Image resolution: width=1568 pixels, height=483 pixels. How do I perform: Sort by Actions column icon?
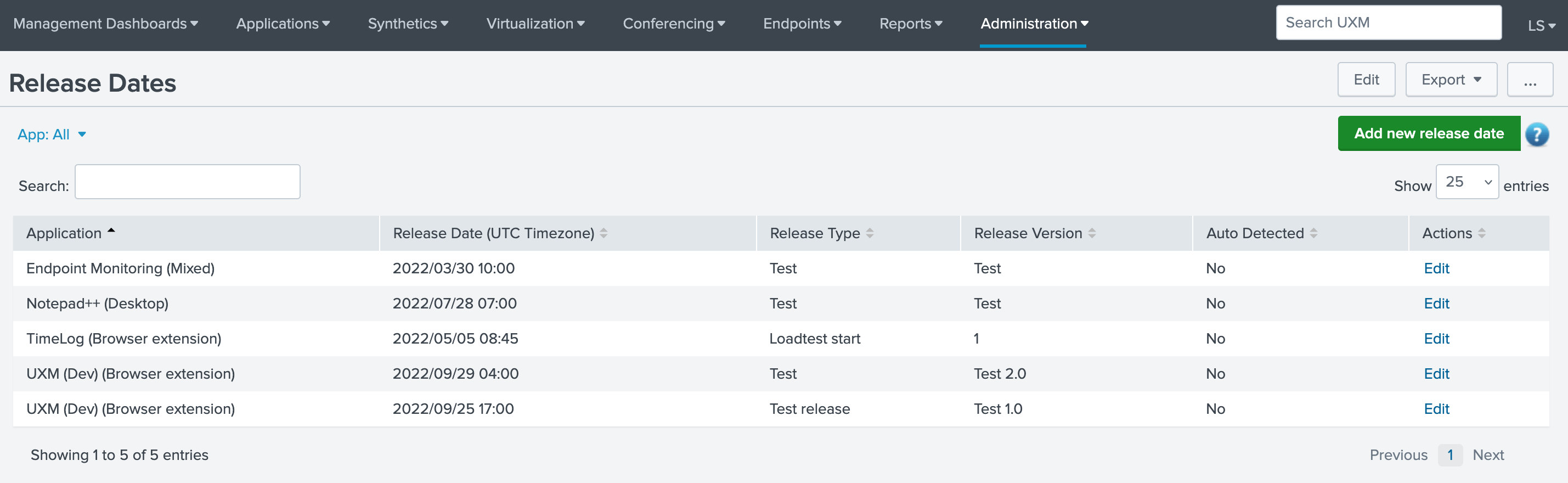(1481, 233)
